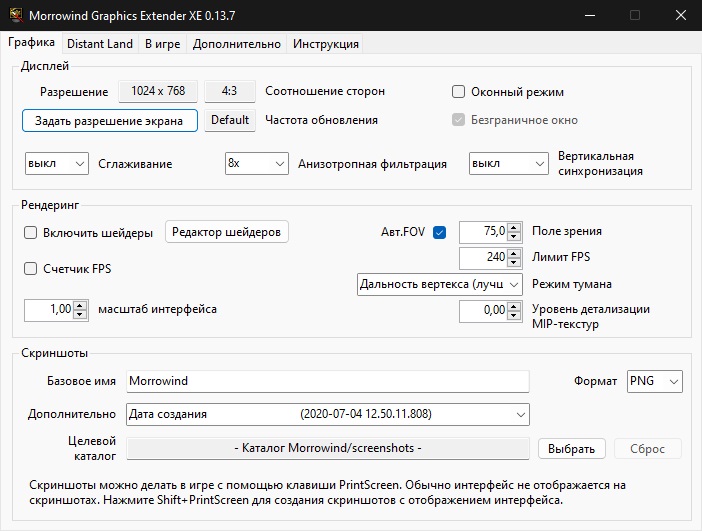Switch to the Distant Land tab
This screenshot has width=702, height=531.
pos(99,44)
